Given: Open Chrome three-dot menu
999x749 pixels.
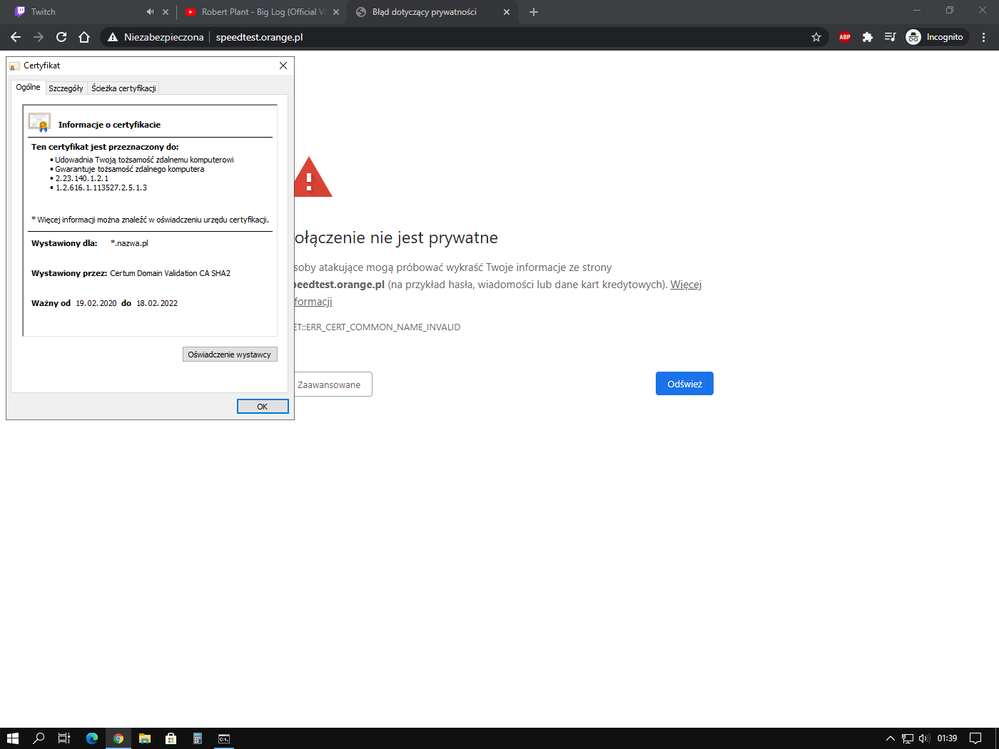Looking at the screenshot, I should tap(984, 37).
